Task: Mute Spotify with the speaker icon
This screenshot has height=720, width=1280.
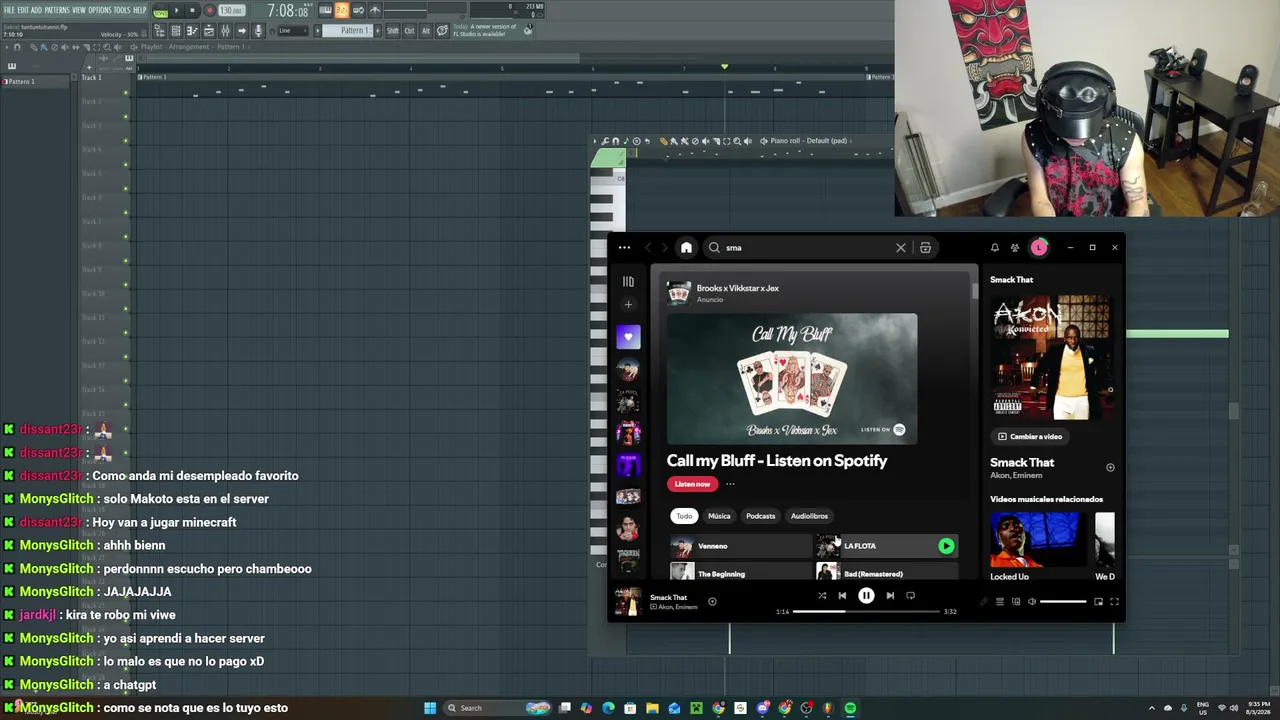Action: [1032, 602]
